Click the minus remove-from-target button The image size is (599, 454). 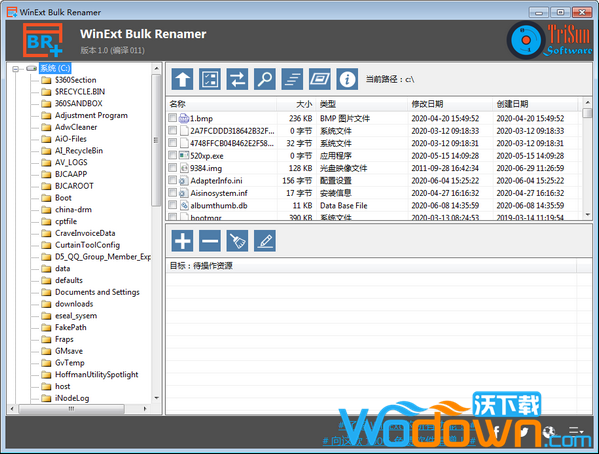click(210, 241)
